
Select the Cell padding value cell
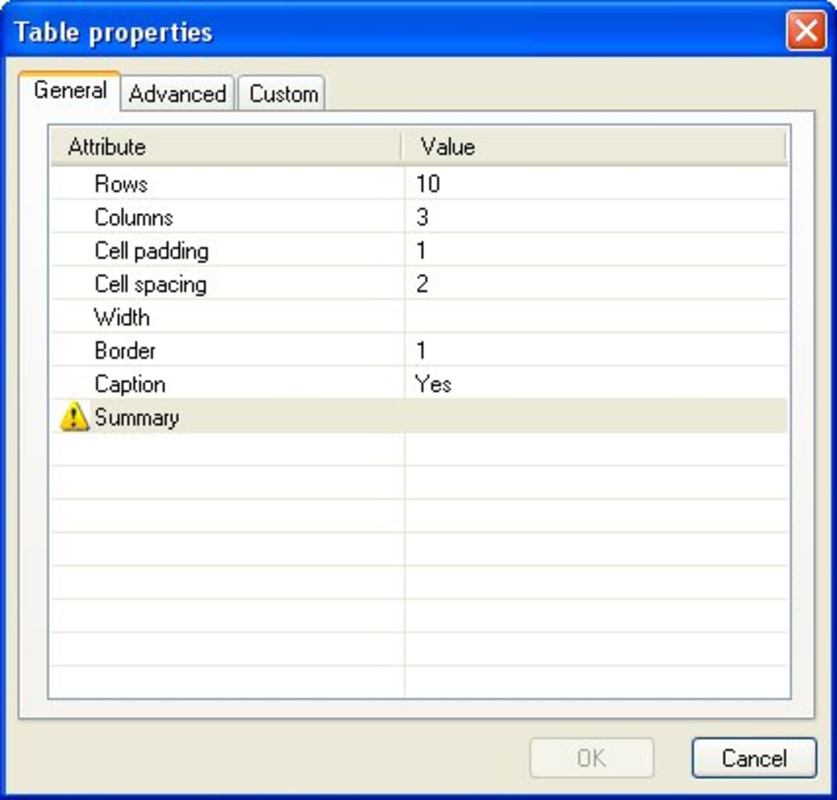(596, 250)
